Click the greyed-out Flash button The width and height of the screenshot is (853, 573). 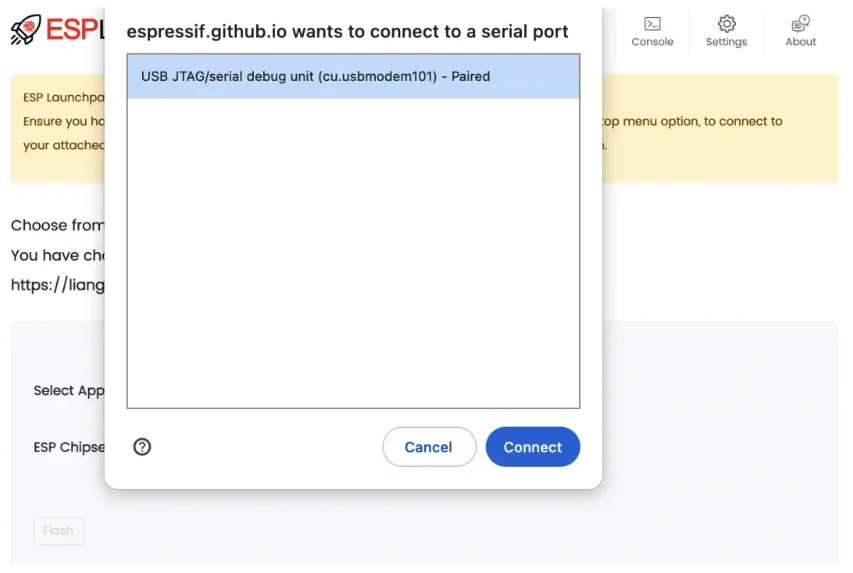pos(57,530)
